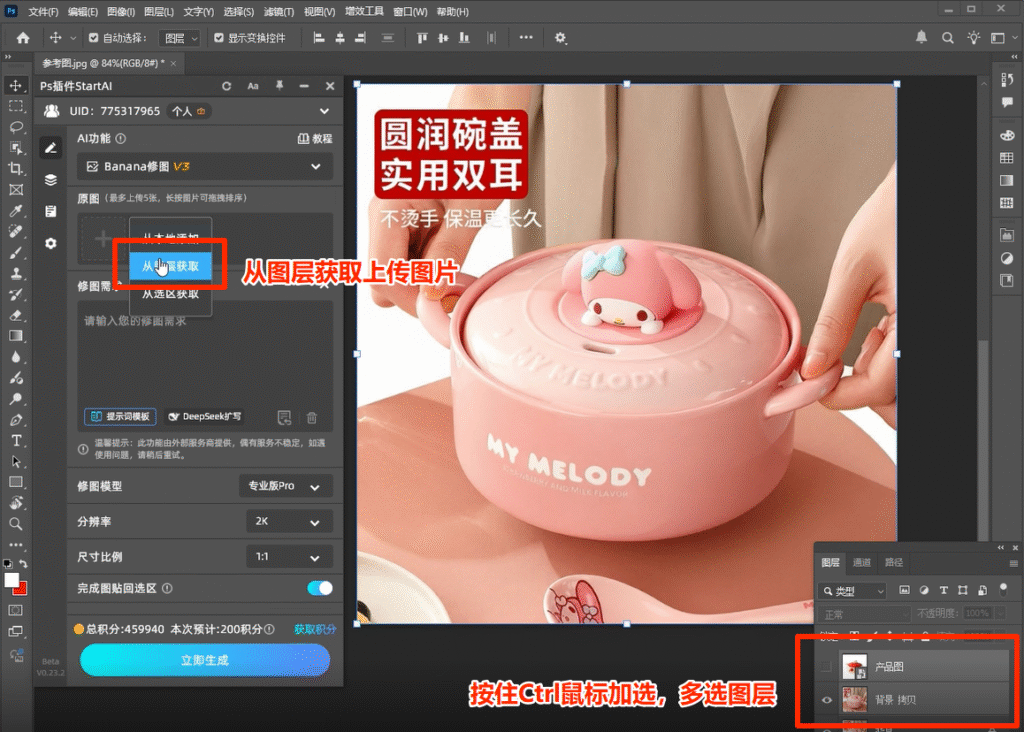Screen dimensions: 1024x732
Task: Open the 窗口(W) menu
Action: point(410,12)
